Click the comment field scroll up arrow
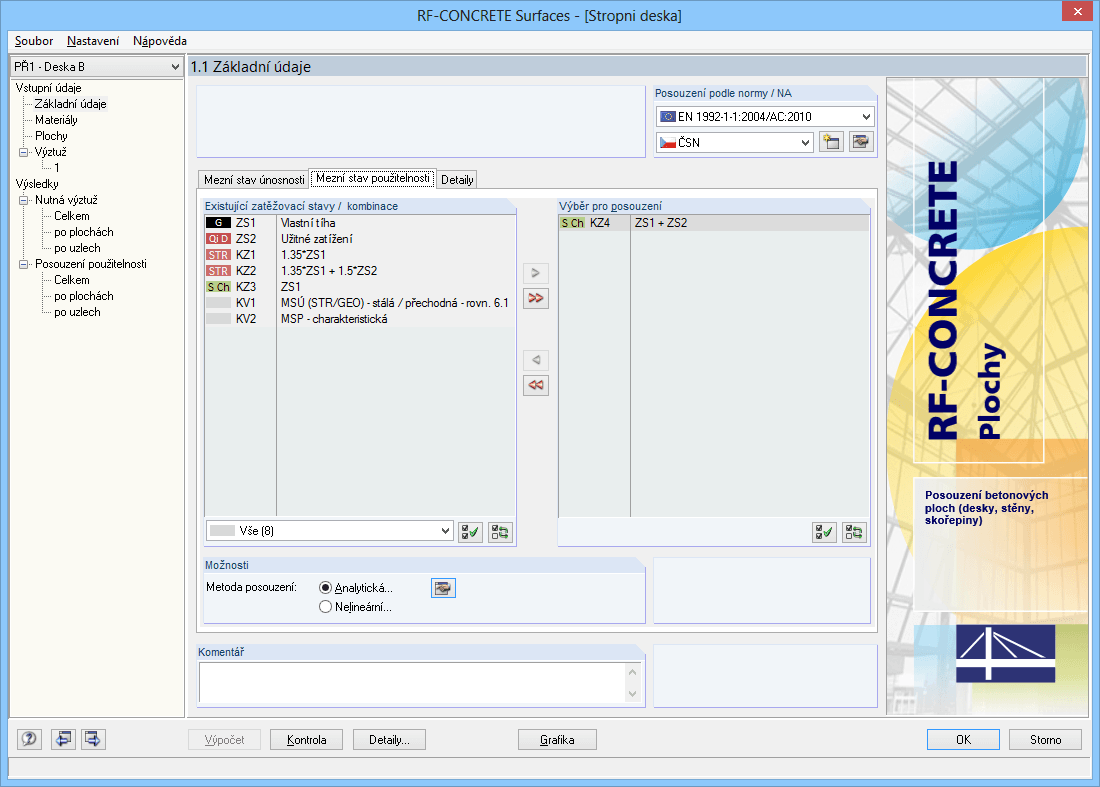 tap(633, 672)
